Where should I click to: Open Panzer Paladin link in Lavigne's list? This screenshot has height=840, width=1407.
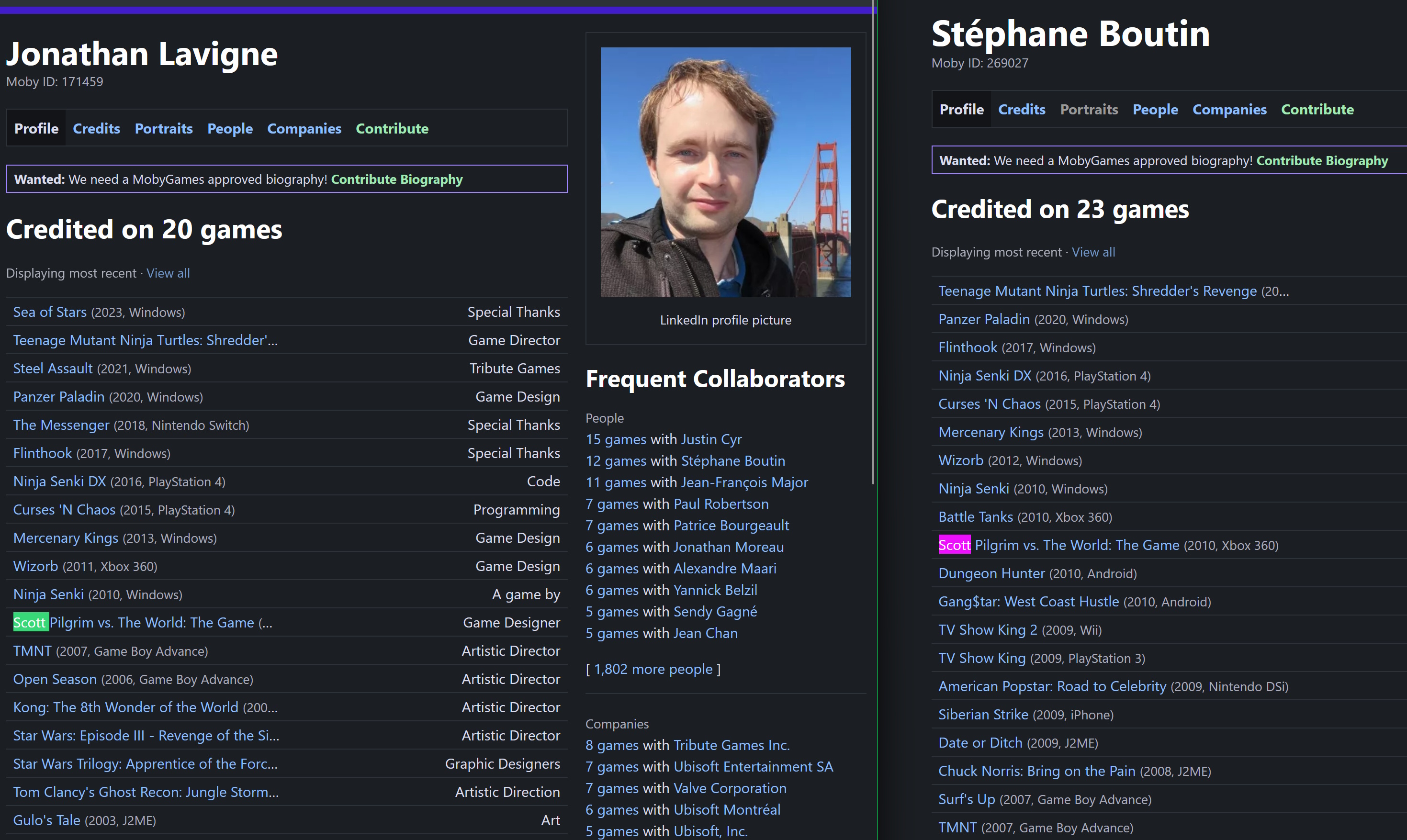point(59,397)
